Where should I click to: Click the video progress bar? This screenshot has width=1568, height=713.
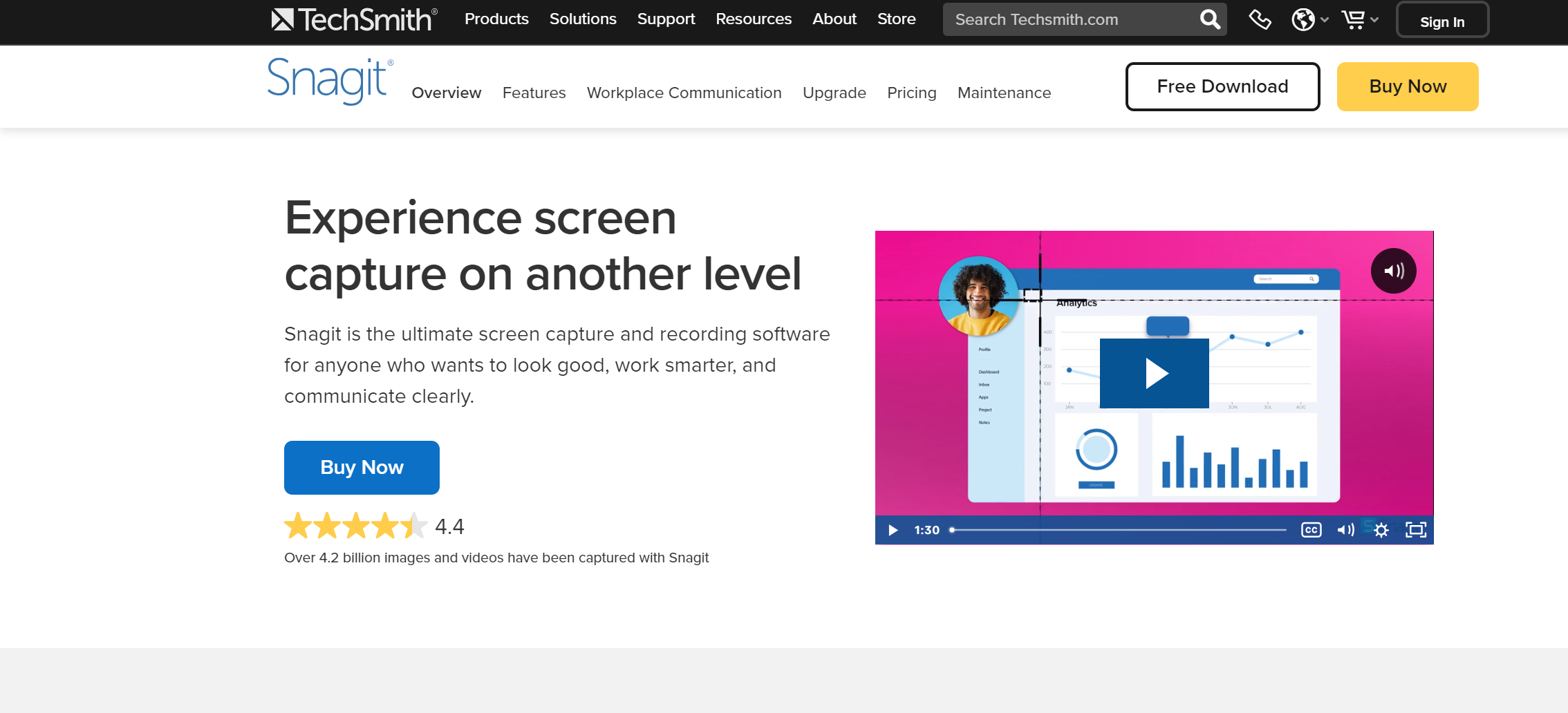(x=1119, y=530)
